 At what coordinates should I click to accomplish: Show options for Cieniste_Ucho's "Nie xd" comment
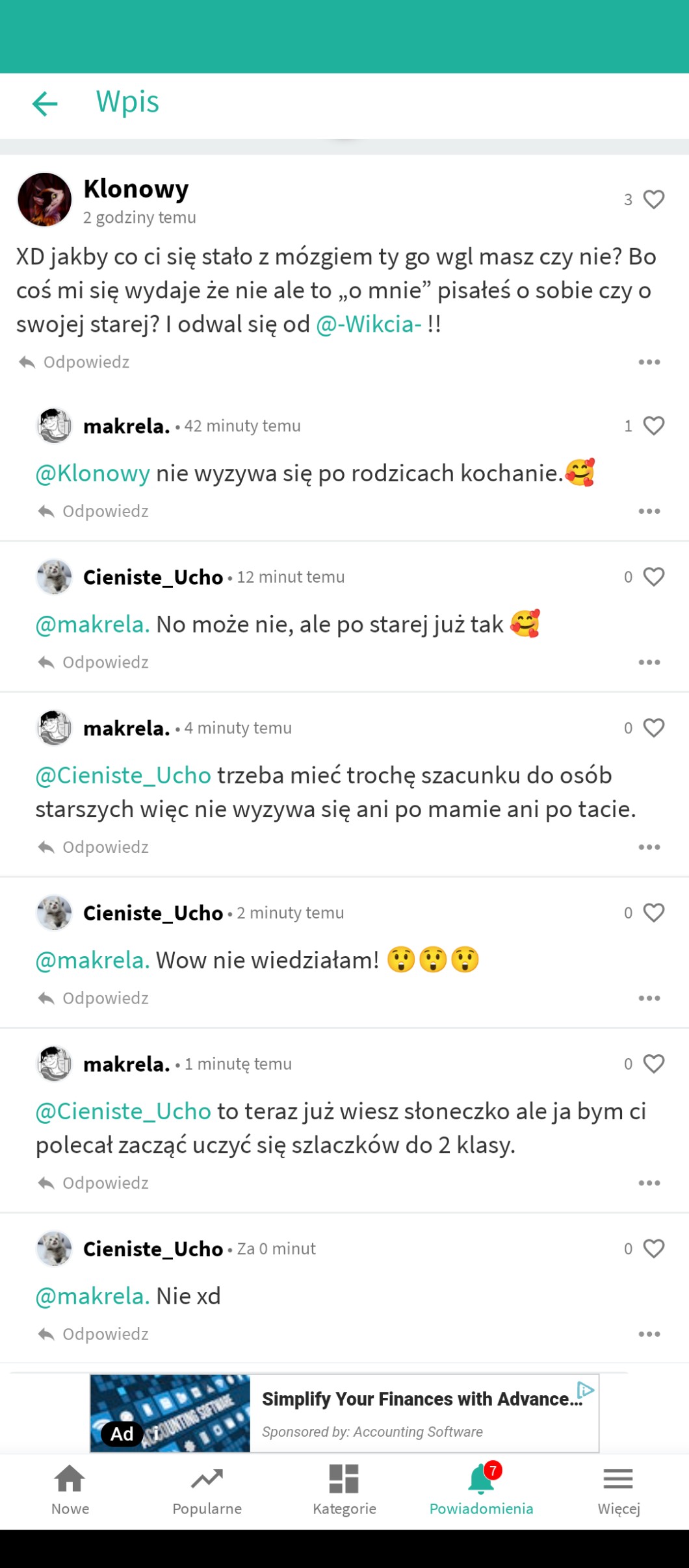(x=649, y=1334)
